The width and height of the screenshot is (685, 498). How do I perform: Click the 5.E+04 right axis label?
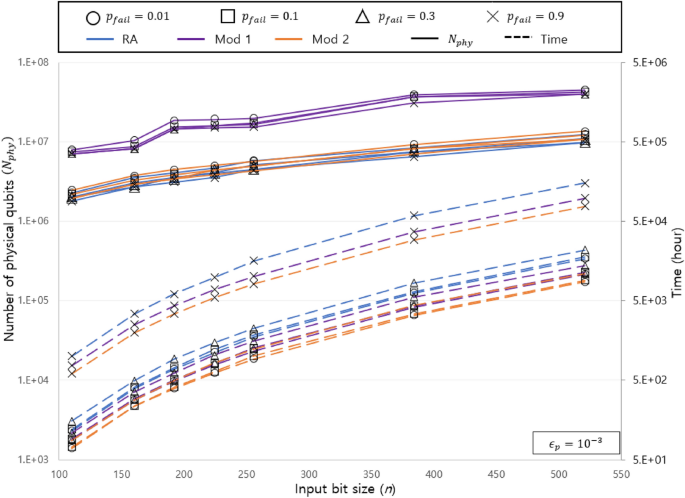tap(650, 221)
